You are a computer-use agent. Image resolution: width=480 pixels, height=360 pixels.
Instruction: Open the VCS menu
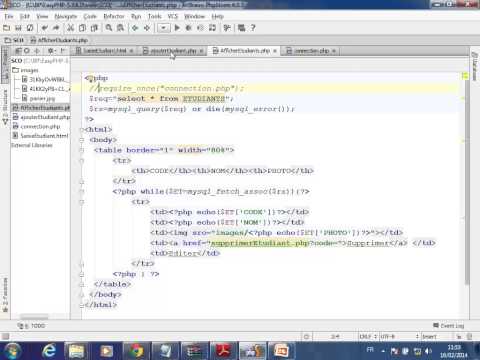172,16
